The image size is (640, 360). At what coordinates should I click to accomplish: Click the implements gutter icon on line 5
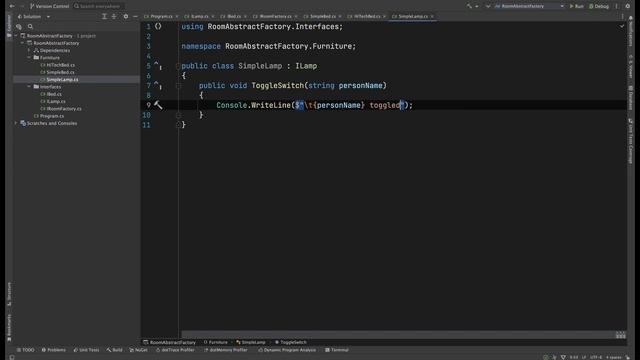(x=157, y=65)
